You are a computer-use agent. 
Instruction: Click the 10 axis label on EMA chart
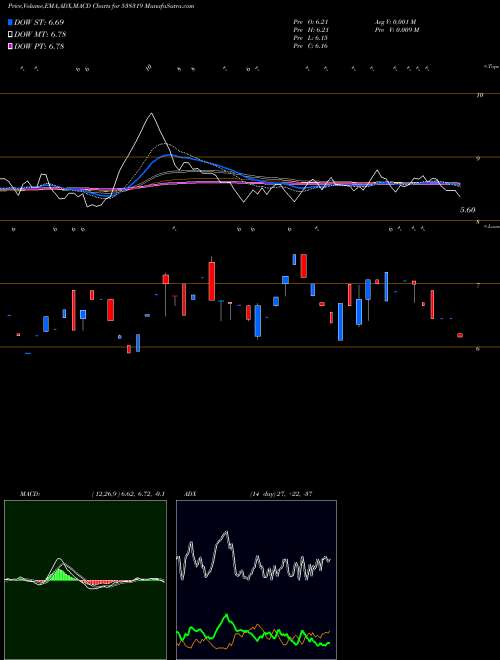(479, 95)
